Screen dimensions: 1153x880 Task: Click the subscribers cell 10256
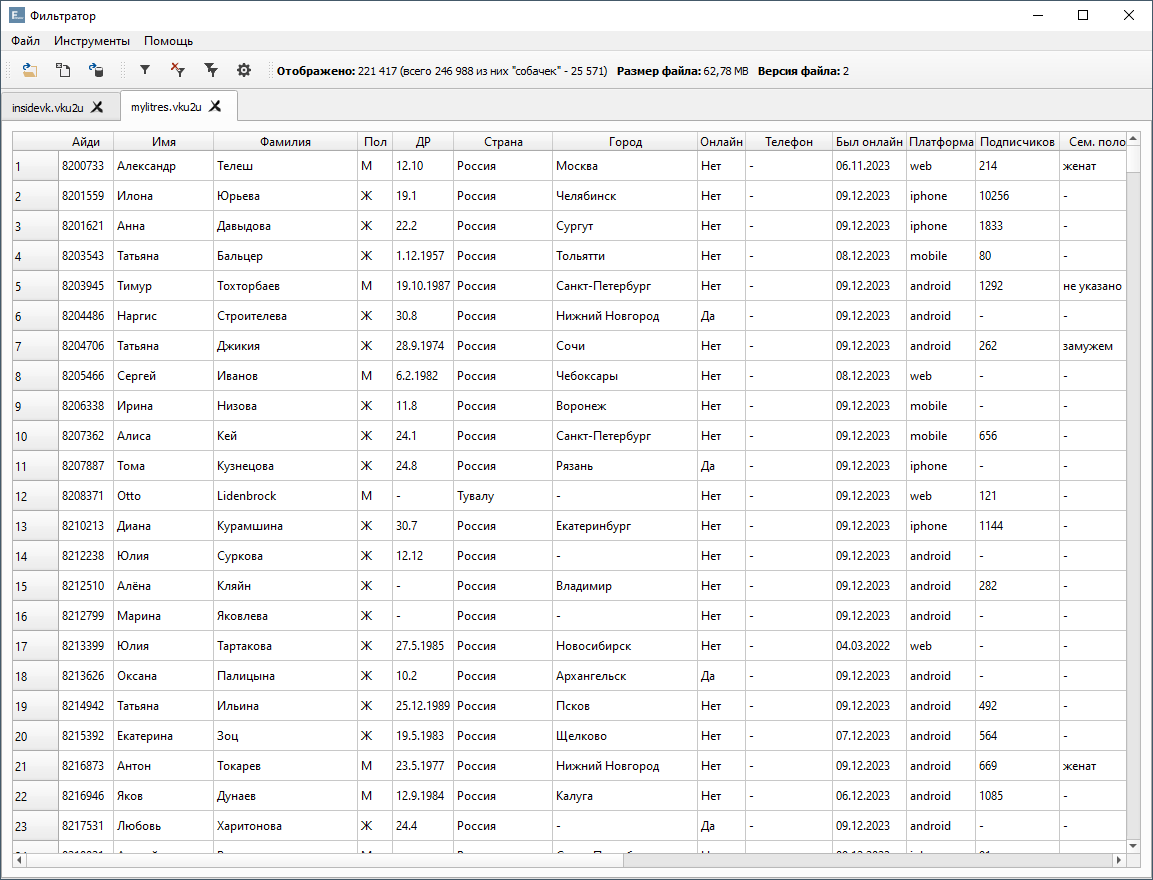pos(1018,196)
